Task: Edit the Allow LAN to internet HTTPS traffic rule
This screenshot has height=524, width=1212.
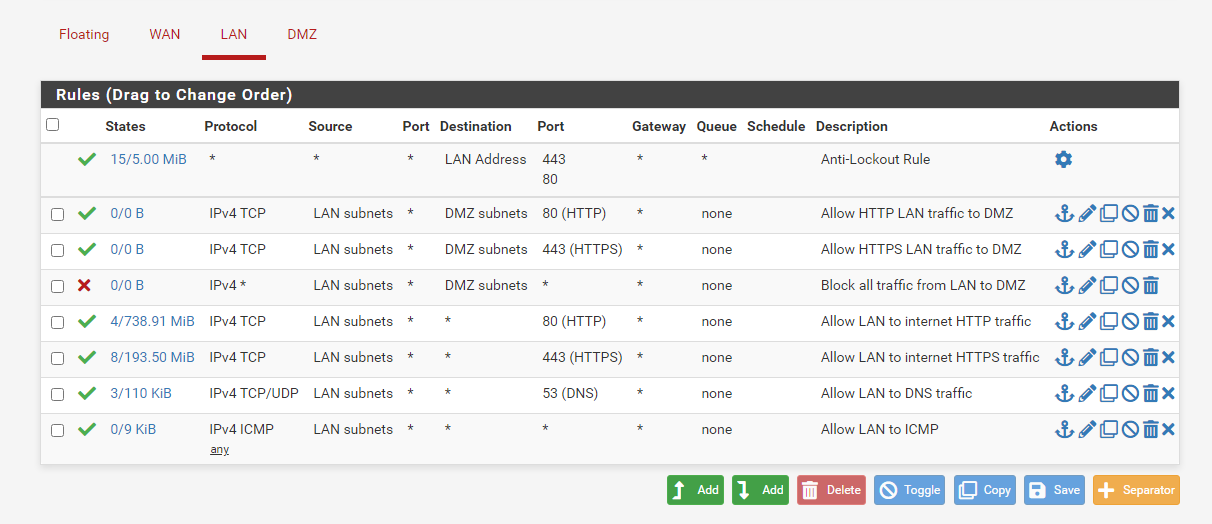Action: point(1088,357)
